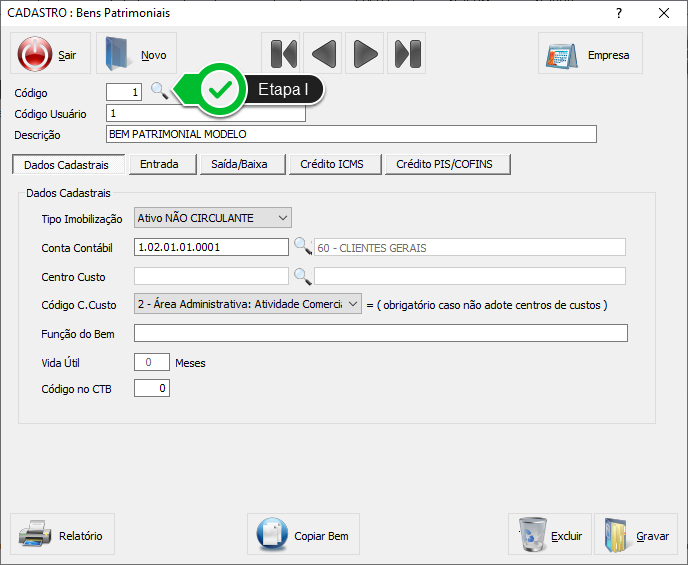Switch to the Entrada tab

(x=160, y=164)
